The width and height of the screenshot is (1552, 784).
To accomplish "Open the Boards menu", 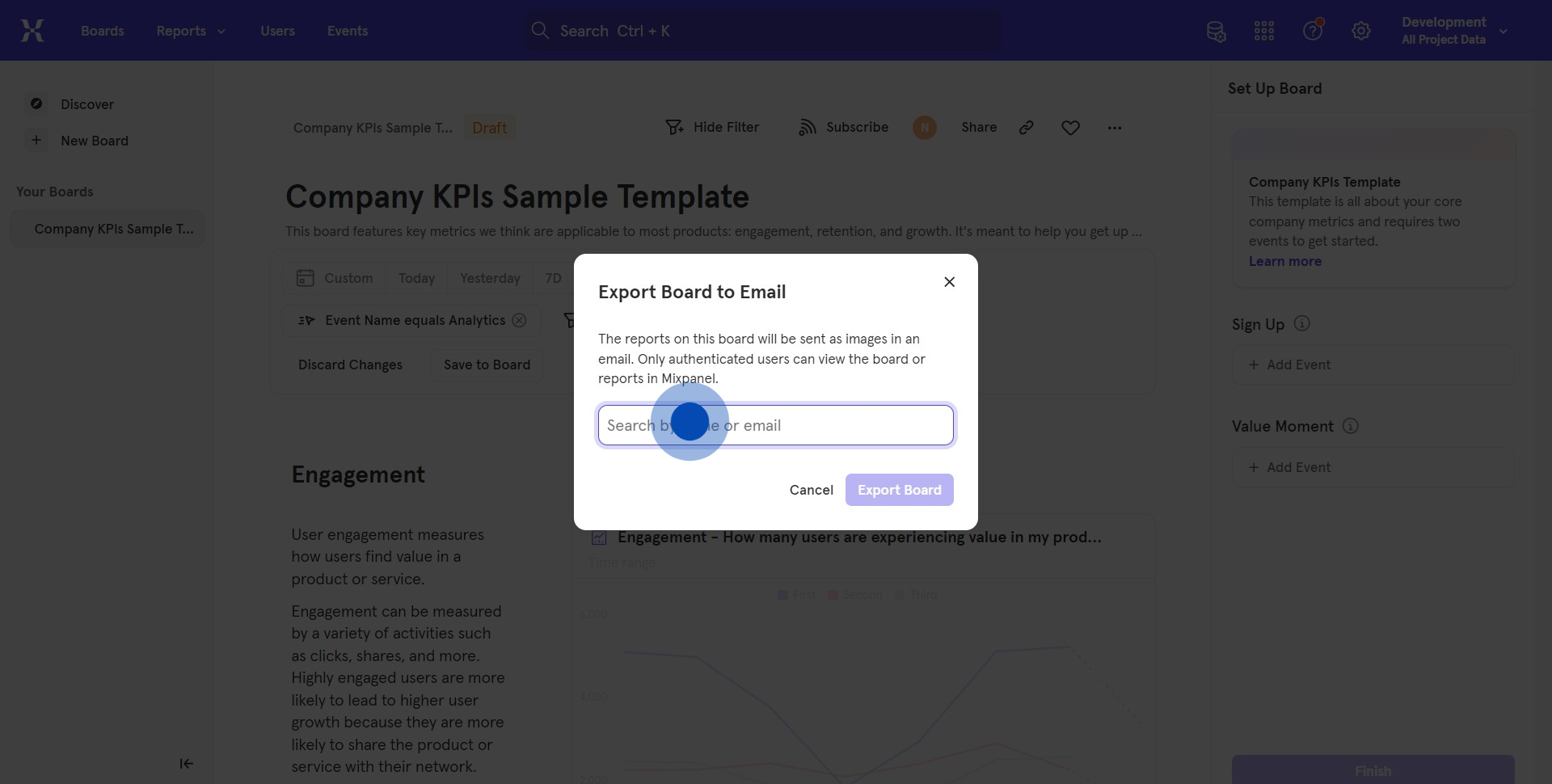I will point(103,31).
